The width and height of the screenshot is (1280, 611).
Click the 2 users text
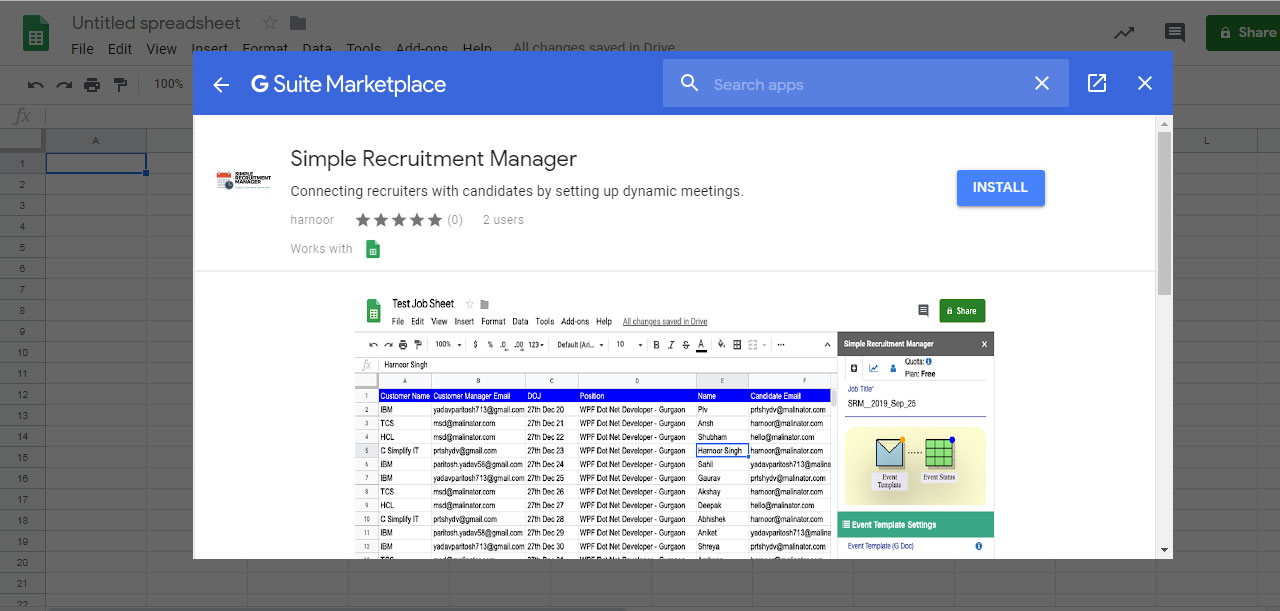pyautogui.click(x=503, y=220)
